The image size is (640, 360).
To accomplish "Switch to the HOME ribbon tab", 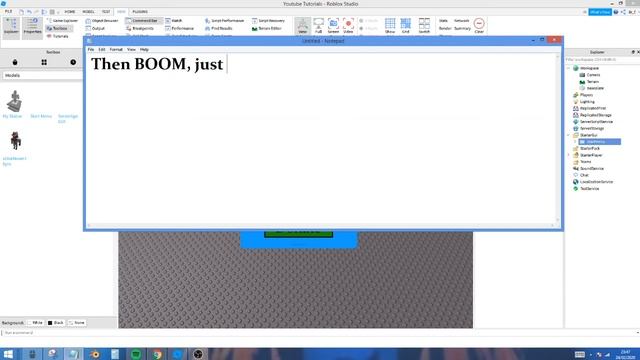I will pyautogui.click(x=69, y=11).
